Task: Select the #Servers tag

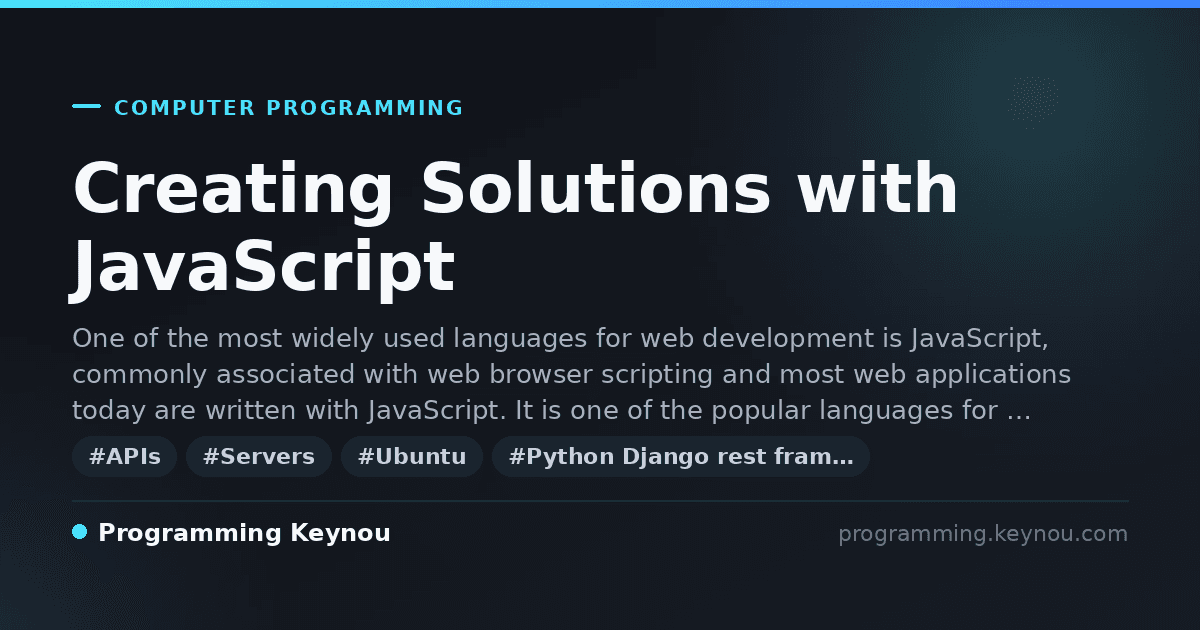Action: click(259, 457)
